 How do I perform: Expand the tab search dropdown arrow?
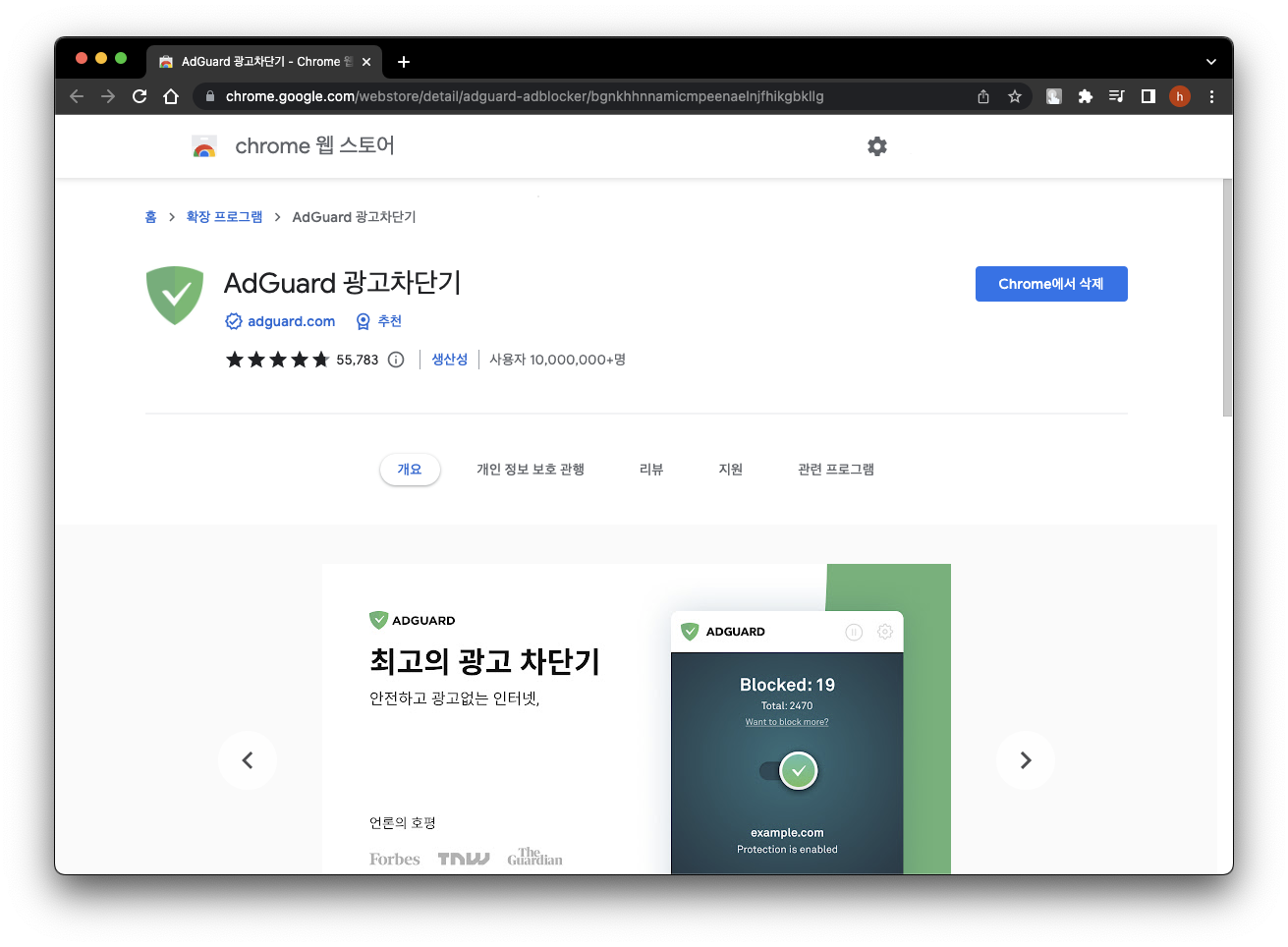[1211, 62]
